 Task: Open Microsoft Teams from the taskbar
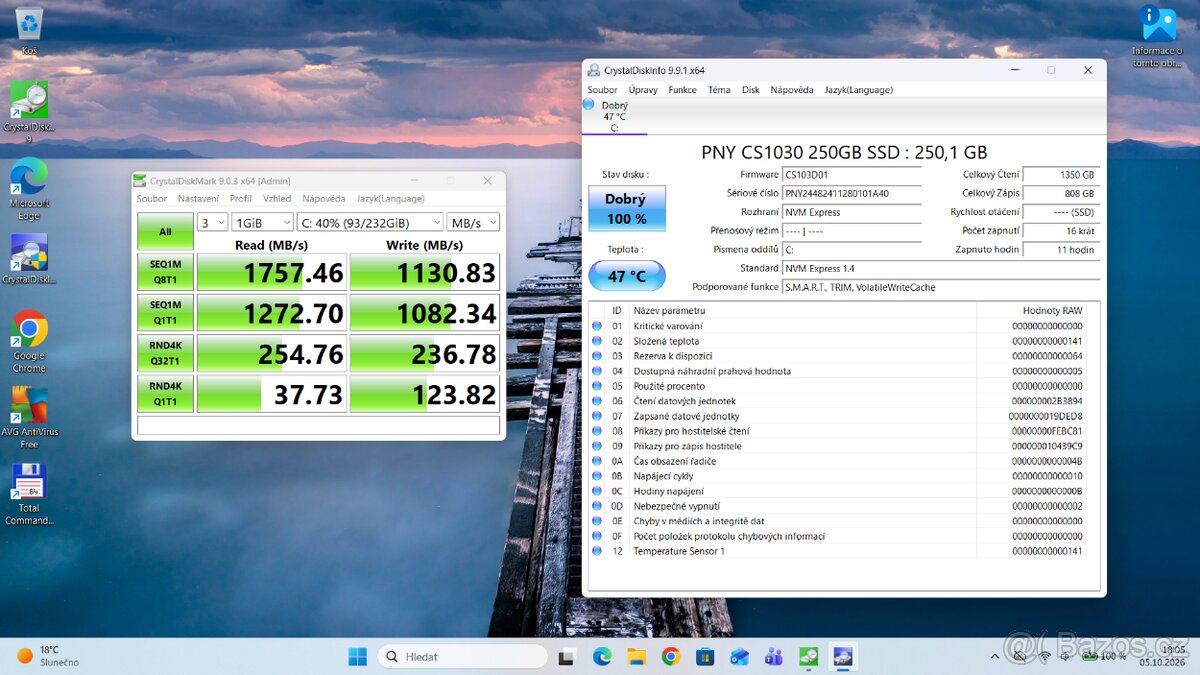[x=773, y=657]
